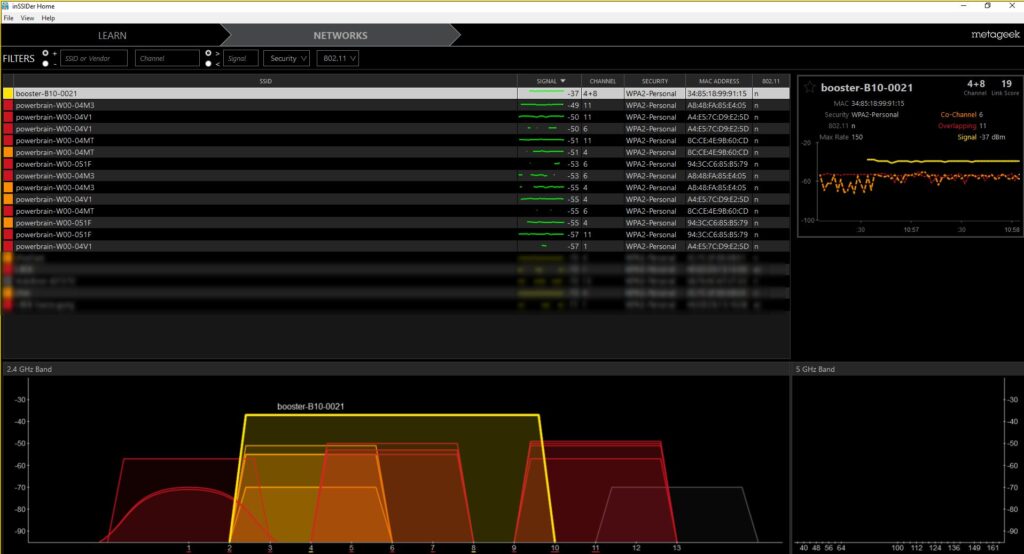Image resolution: width=1024 pixels, height=554 pixels.
Task: Click orange swatch of powerbrain-W00-04MT channel 4
Action: [8, 152]
